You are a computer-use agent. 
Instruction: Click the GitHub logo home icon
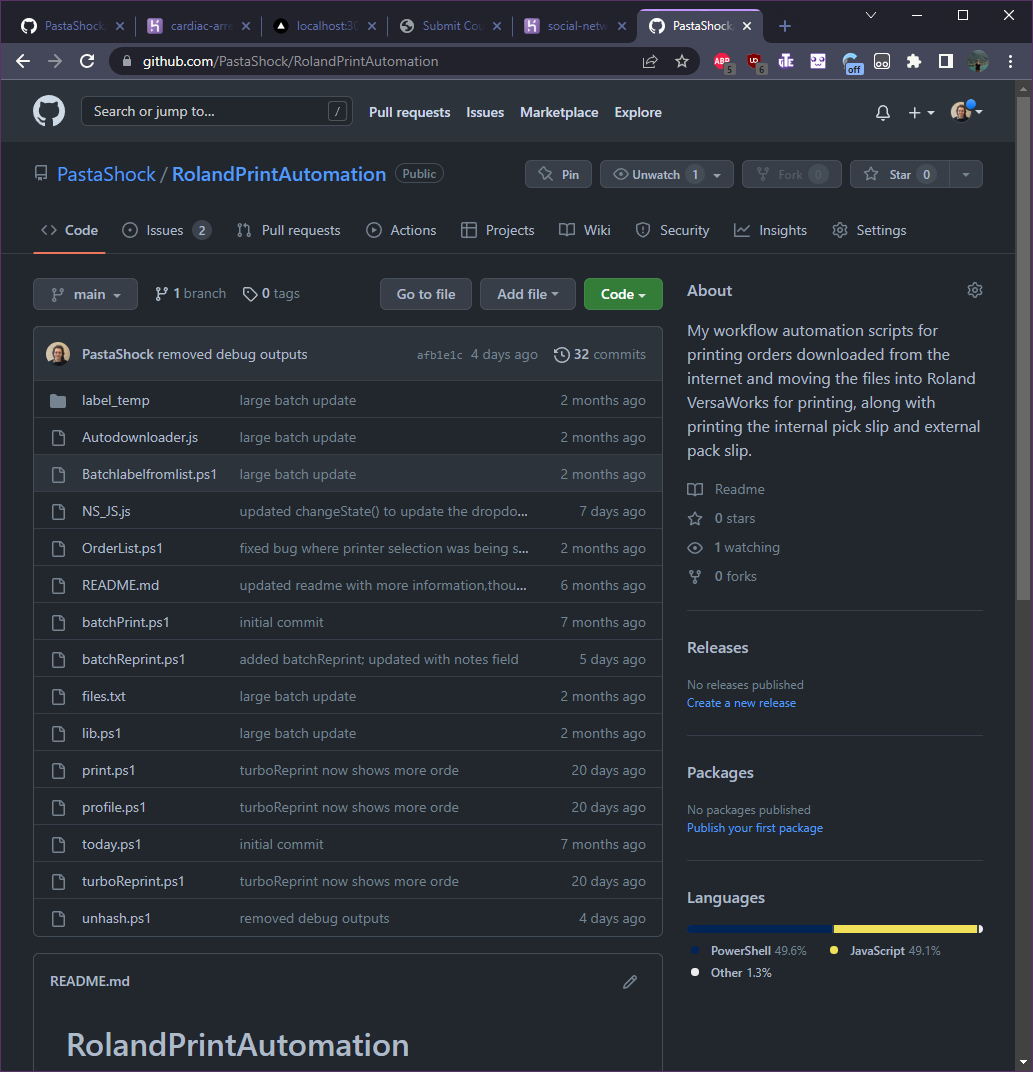[x=49, y=111]
